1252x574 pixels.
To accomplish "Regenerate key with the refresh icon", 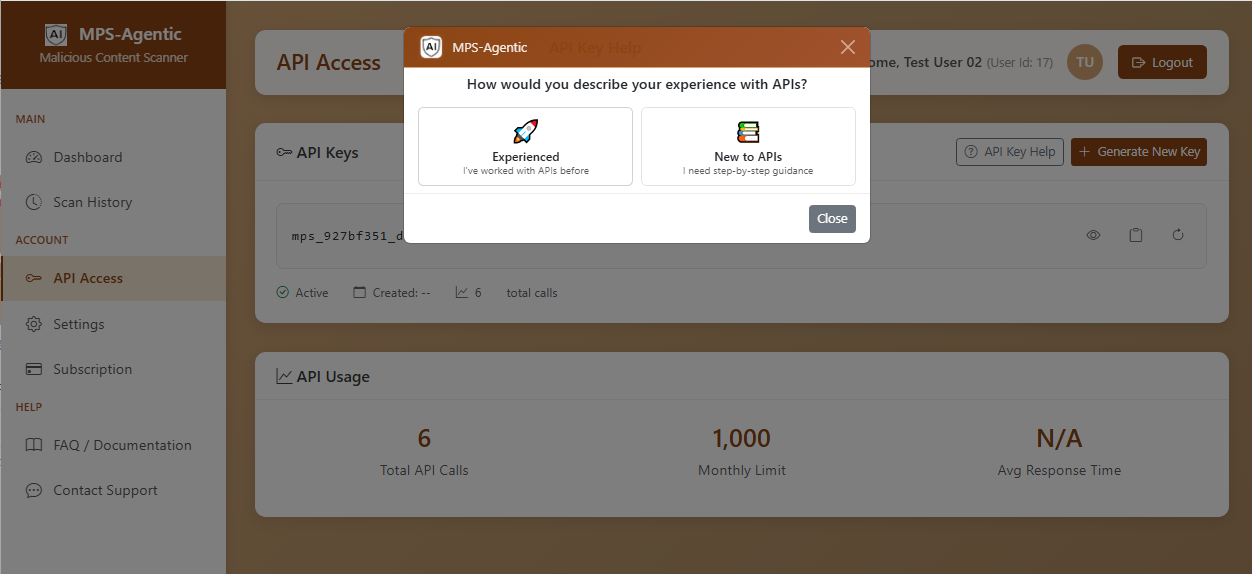I will pyautogui.click(x=1178, y=235).
